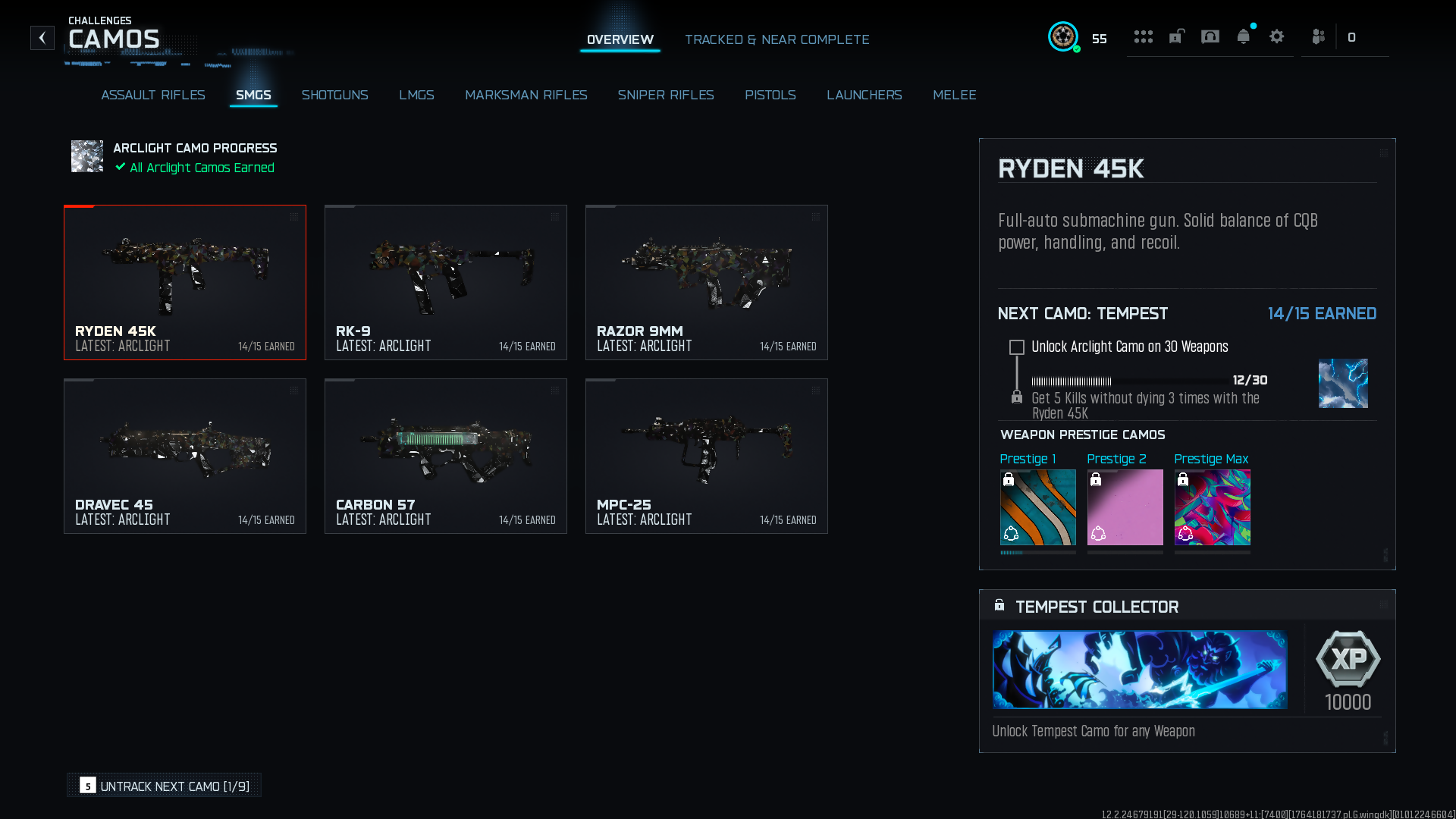Open the Sniper Rifles category tab
1456x819 pixels.
(x=666, y=95)
